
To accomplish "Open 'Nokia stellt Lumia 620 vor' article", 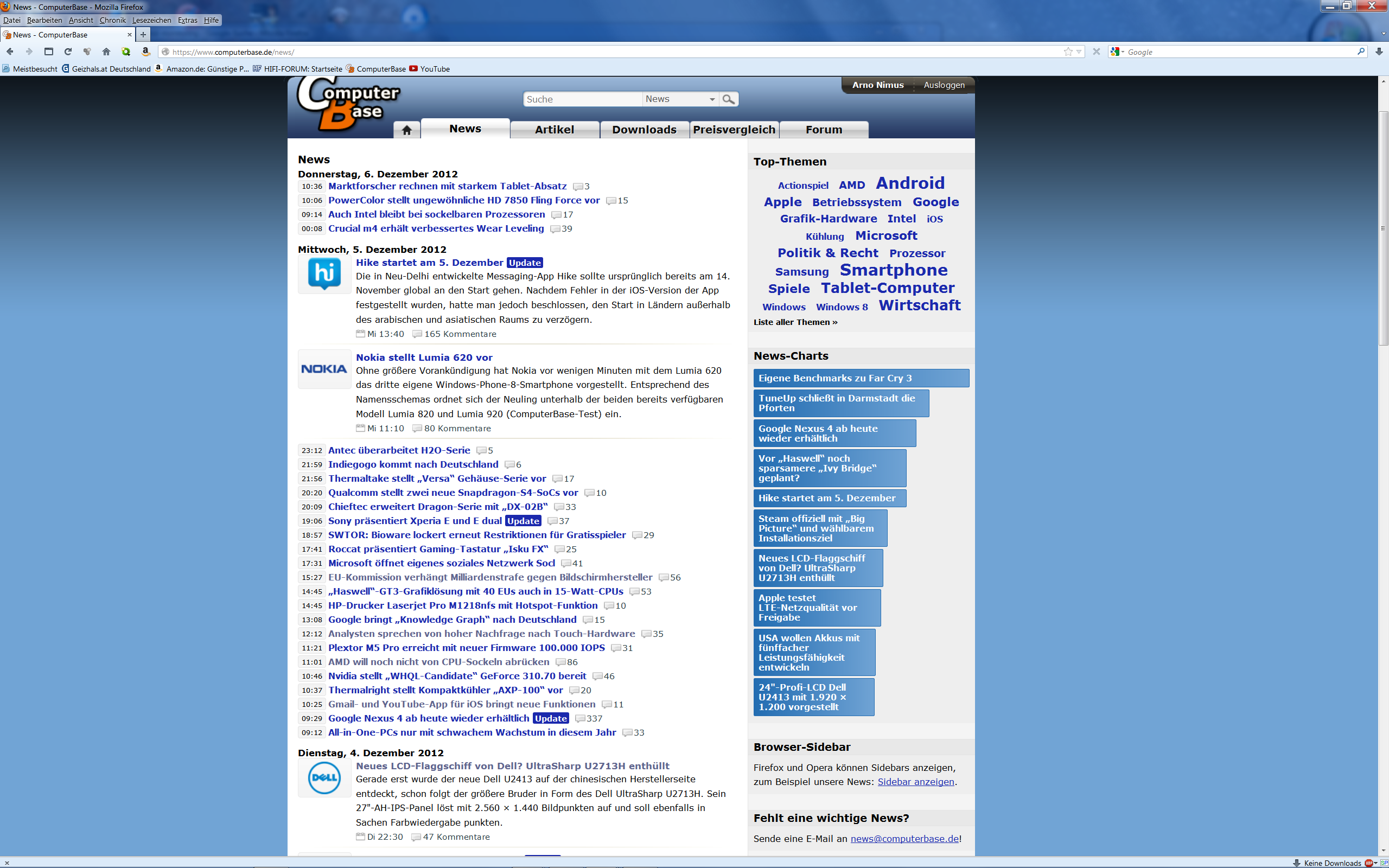I will (424, 357).
